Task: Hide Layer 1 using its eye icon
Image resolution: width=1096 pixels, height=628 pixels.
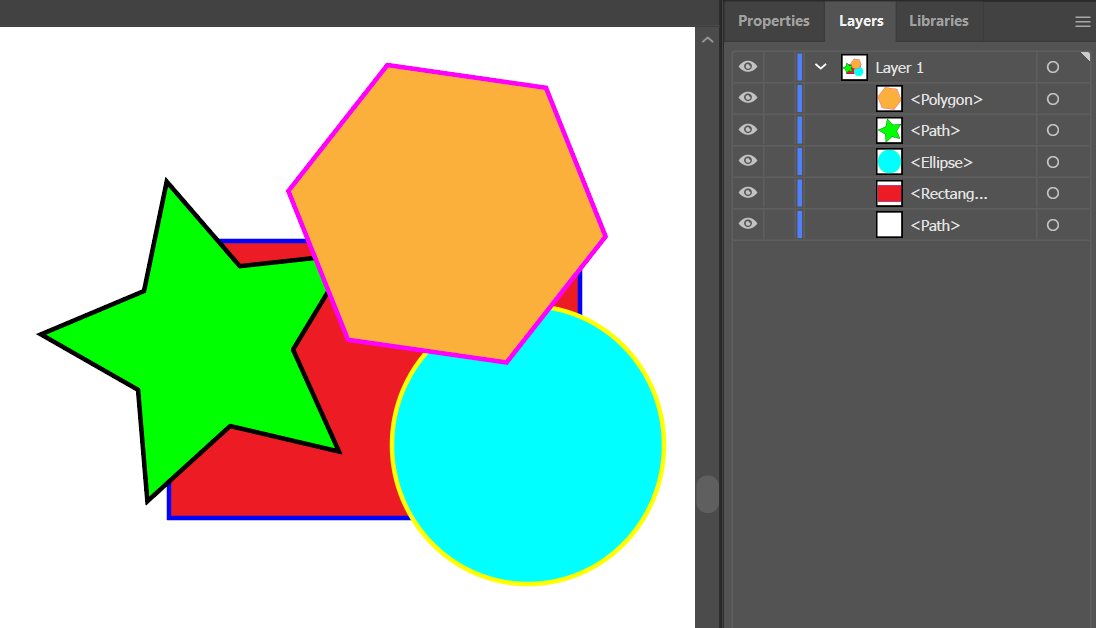Action: [x=748, y=67]
